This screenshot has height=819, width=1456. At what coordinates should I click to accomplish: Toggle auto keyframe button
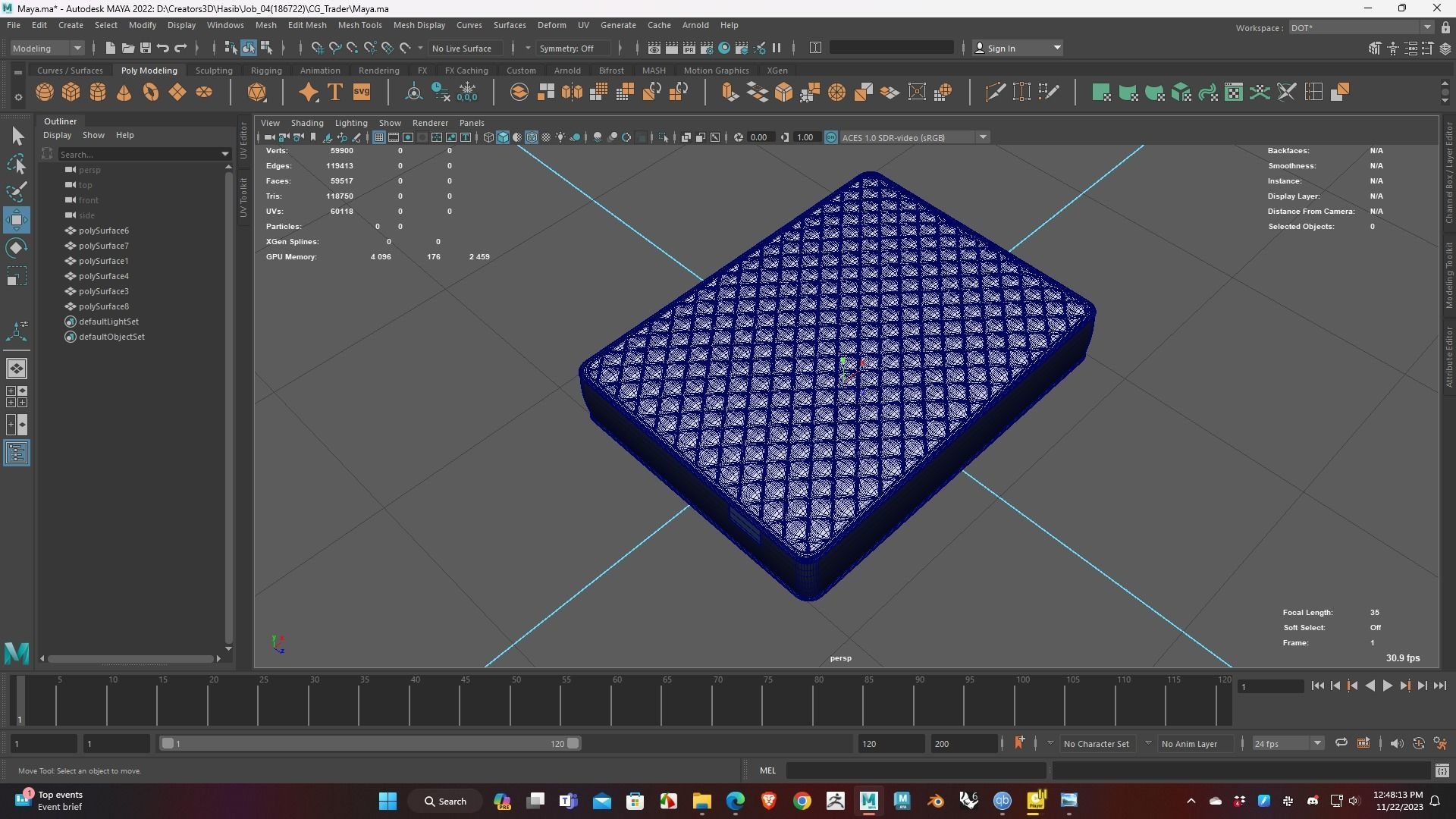1418,743
